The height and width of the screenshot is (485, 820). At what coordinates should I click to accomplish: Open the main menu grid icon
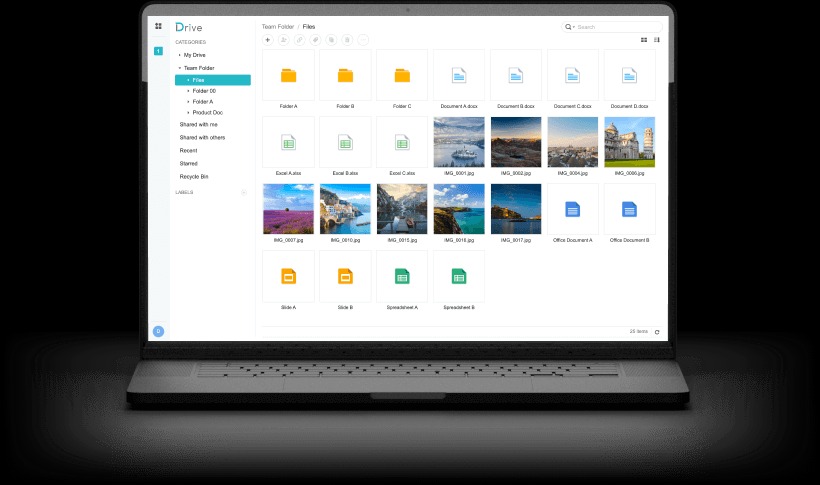(x=158, y=26)
